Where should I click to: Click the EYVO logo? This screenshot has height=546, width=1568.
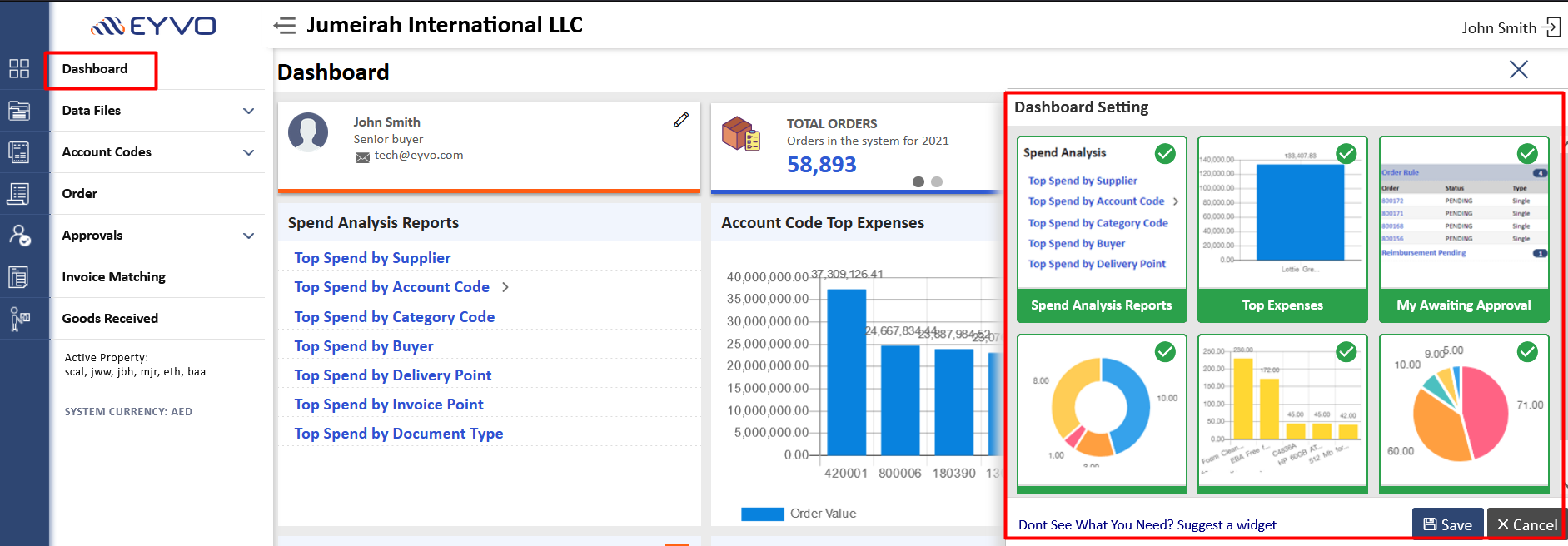point(154,26)
